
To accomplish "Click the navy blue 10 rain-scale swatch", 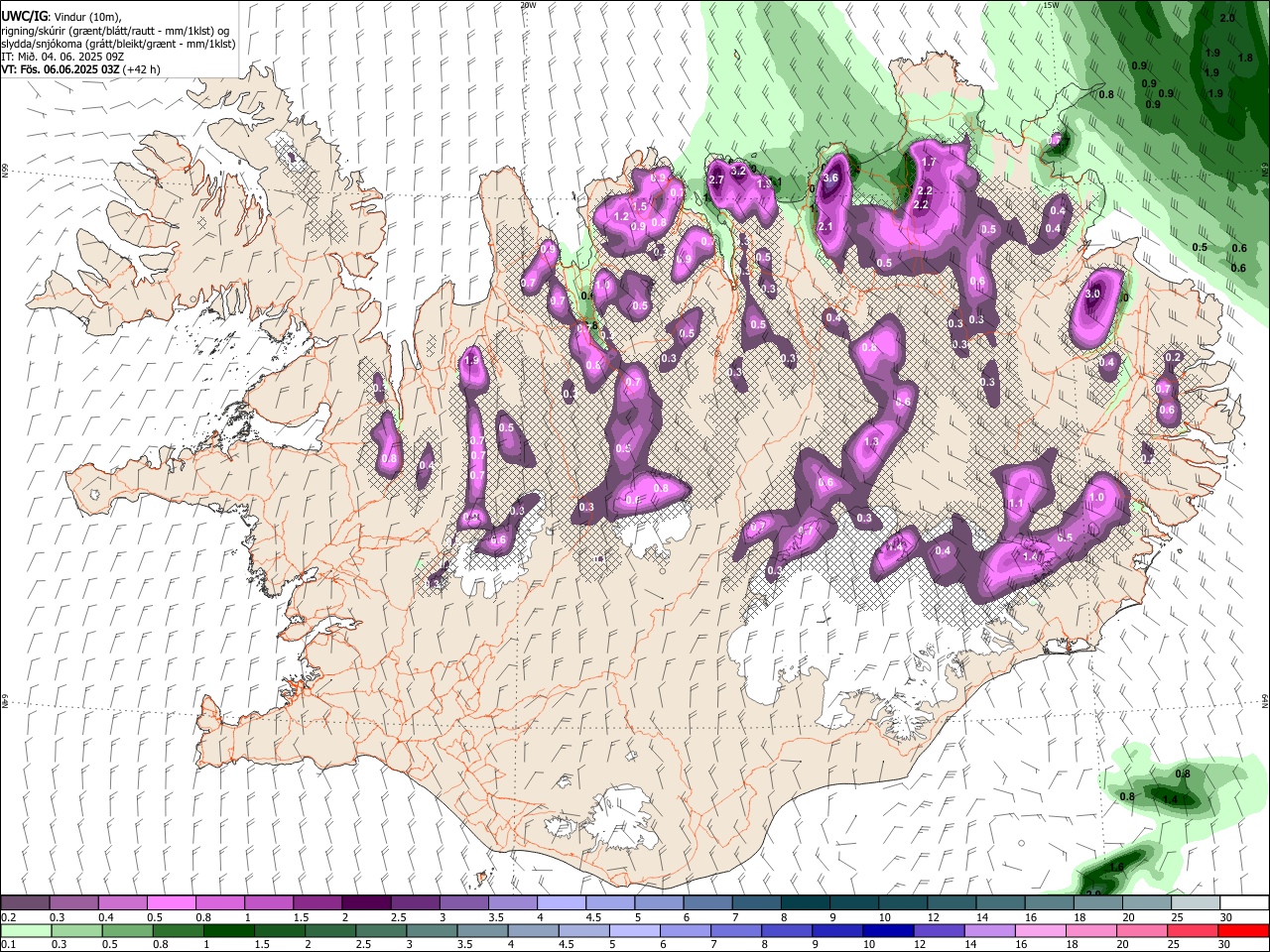I will tap(887, 930).
